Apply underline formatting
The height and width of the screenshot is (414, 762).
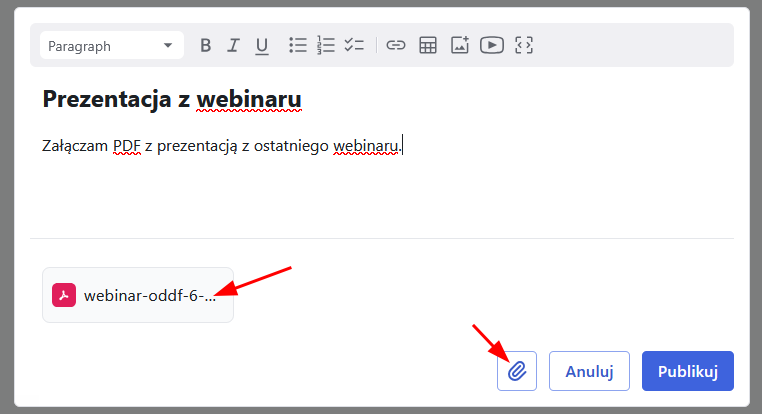click(262, 45)
